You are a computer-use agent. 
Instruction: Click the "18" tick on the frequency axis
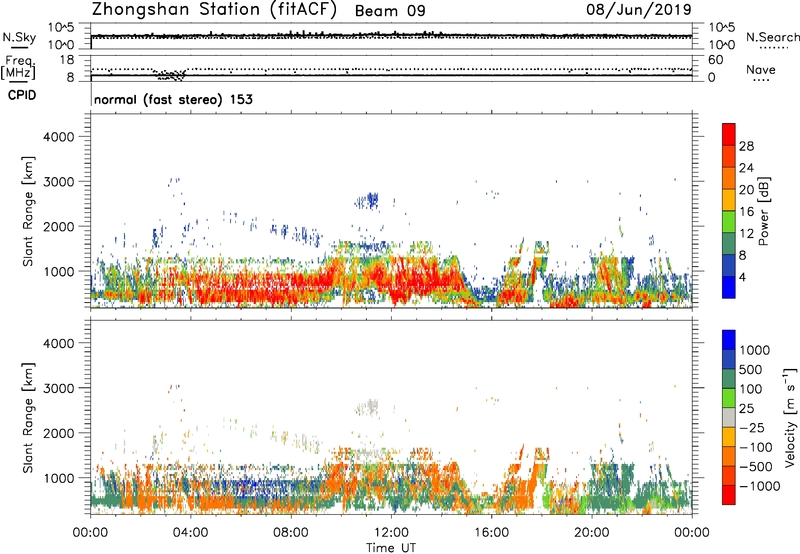pyautogui.click(x=67, y=60)
